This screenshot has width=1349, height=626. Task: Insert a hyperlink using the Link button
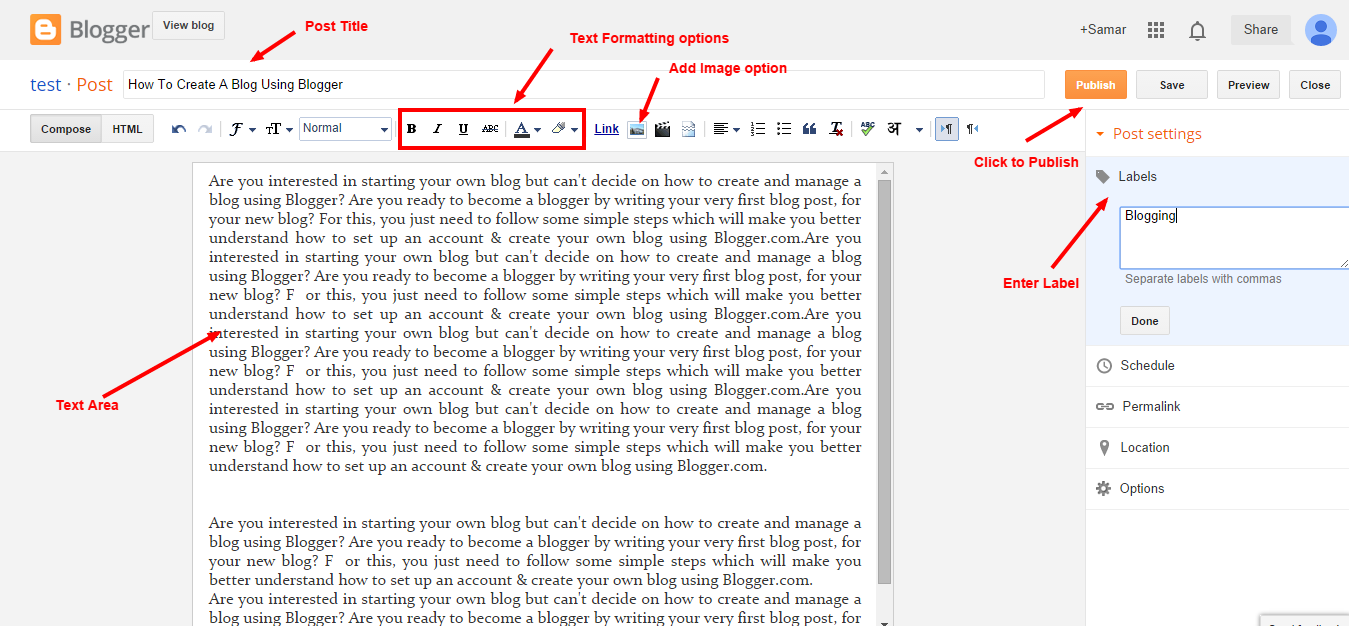click(606, 129)
